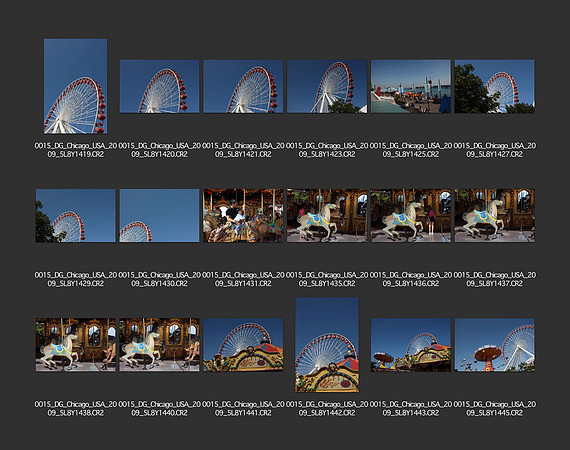Click file name ending 5L8Y1437.CR2

[495, 279]
